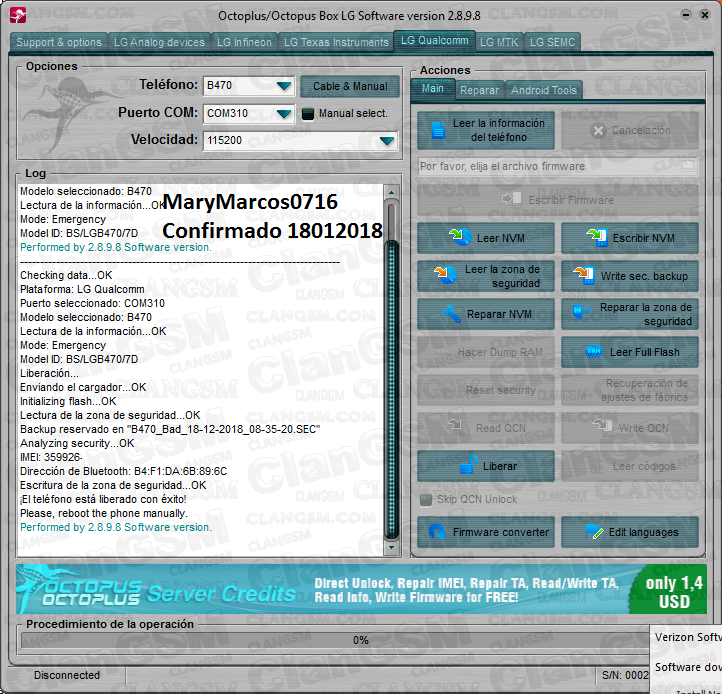
Task: Click the Read QCN icon
Action: pos(454,423)
